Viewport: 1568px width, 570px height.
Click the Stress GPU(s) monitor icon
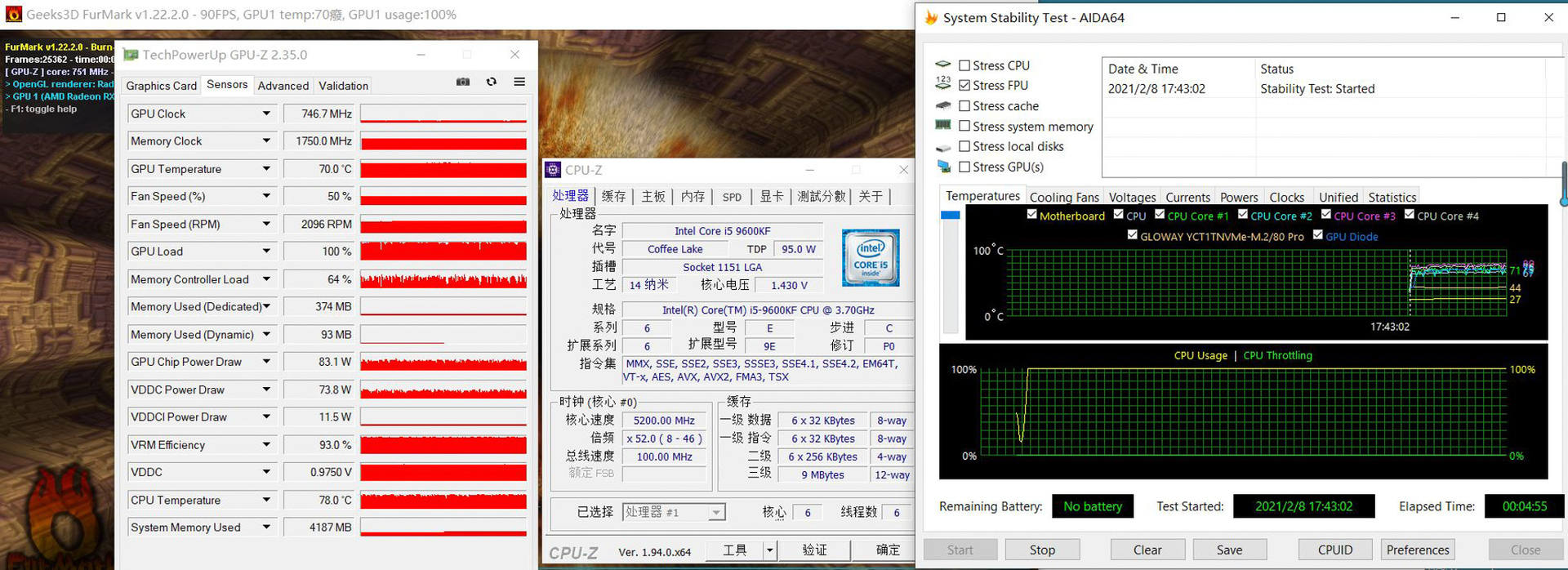[x=943, y=167]
